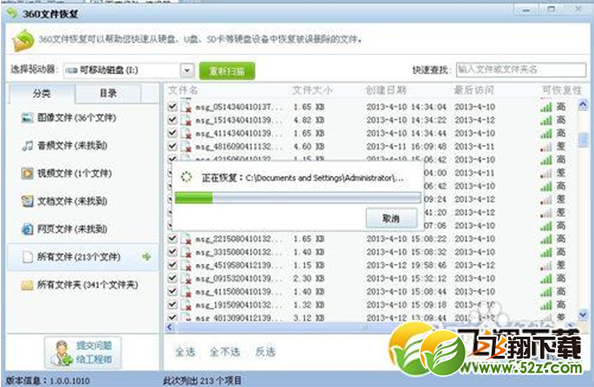The image size is (594, 387).
Task: Click the vertical scrollbar thumb of the file list
Action: click(x=583, y=140)
